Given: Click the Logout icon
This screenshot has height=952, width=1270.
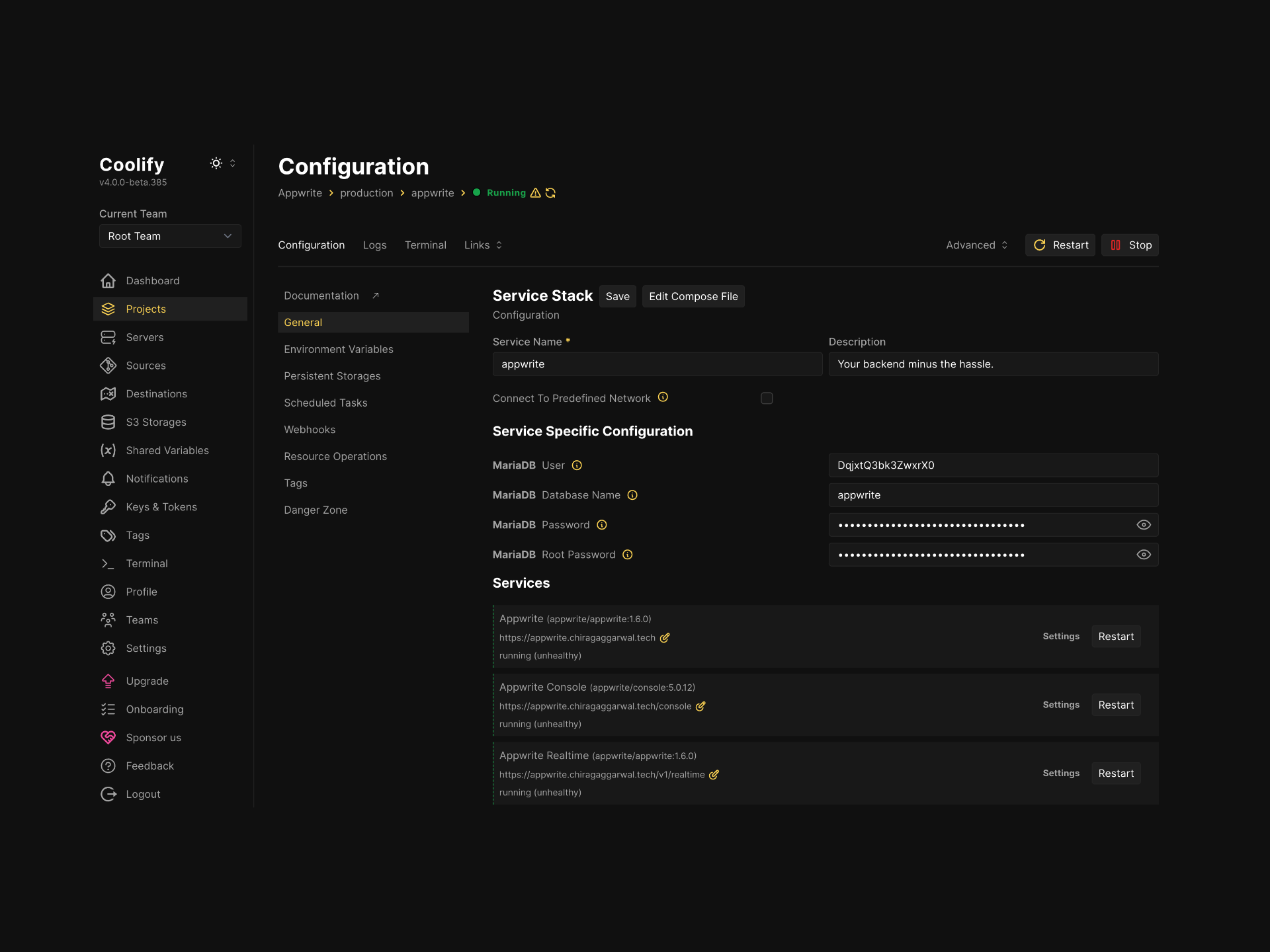Looking at the screenshot, I should [108, 794].
